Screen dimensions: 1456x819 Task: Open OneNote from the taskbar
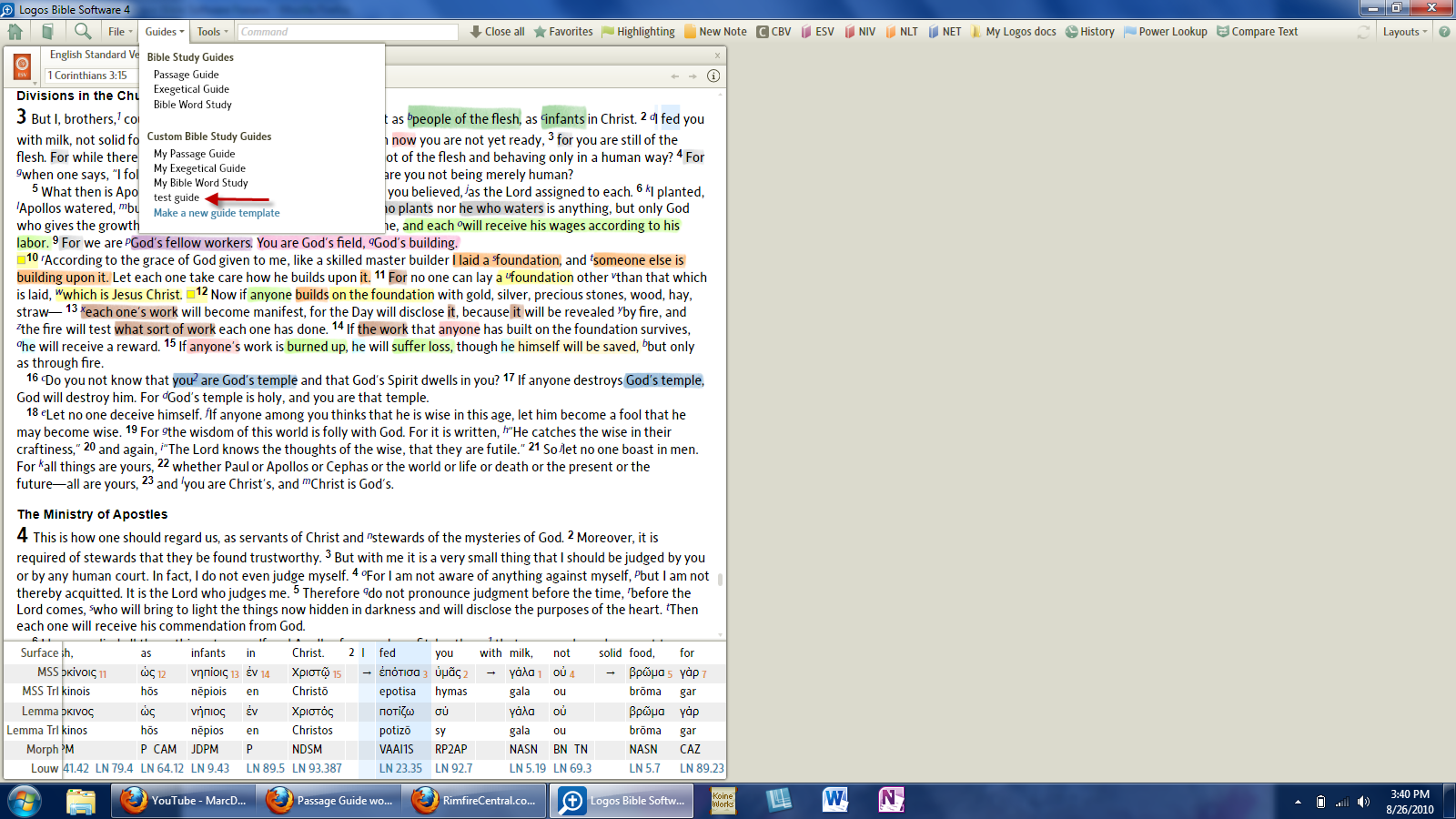click(x=891, y=801)
